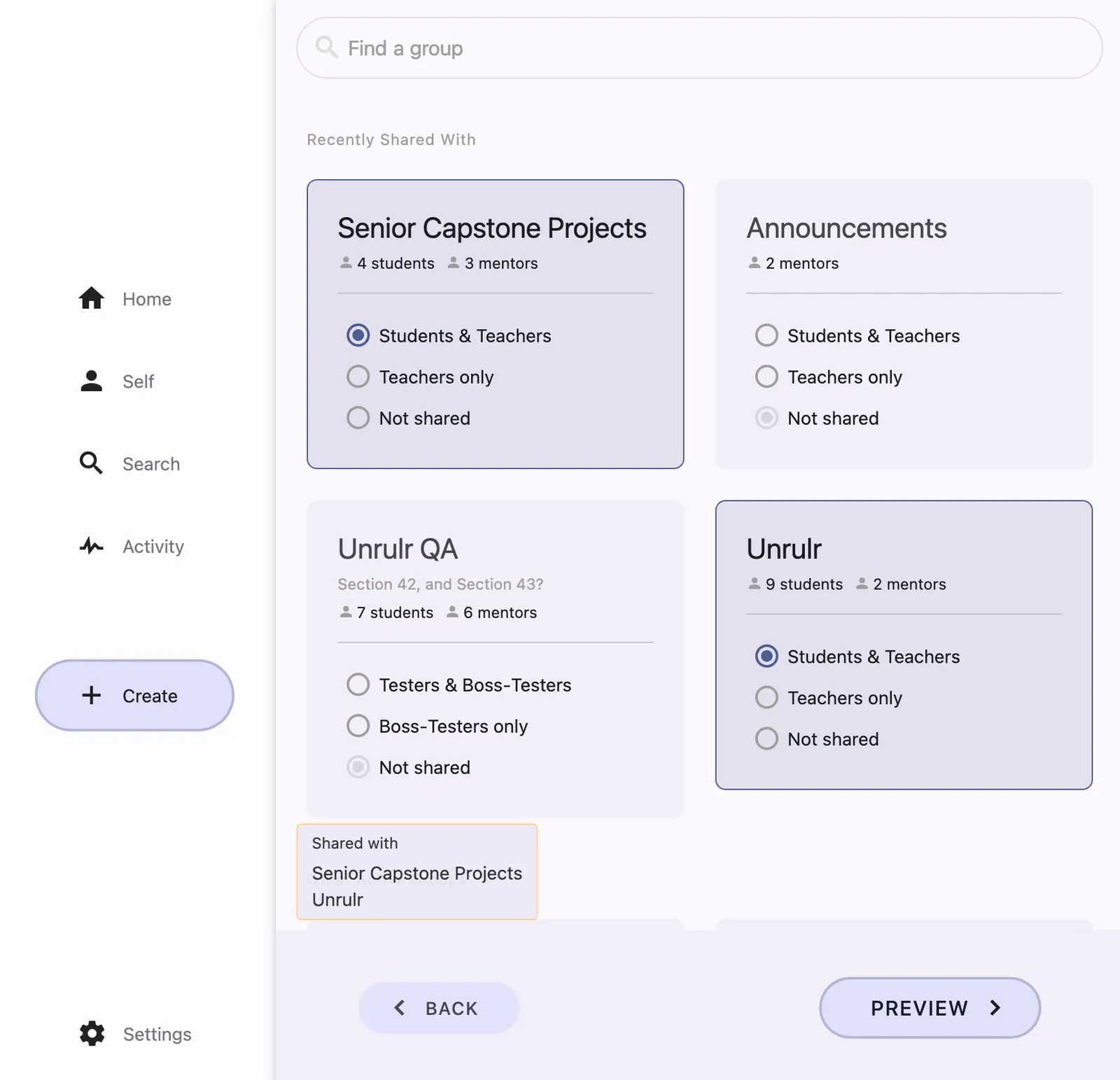The image size is (1120, 1080).
Task: Click the Unrulr QA card title
Action: [398, 549]
